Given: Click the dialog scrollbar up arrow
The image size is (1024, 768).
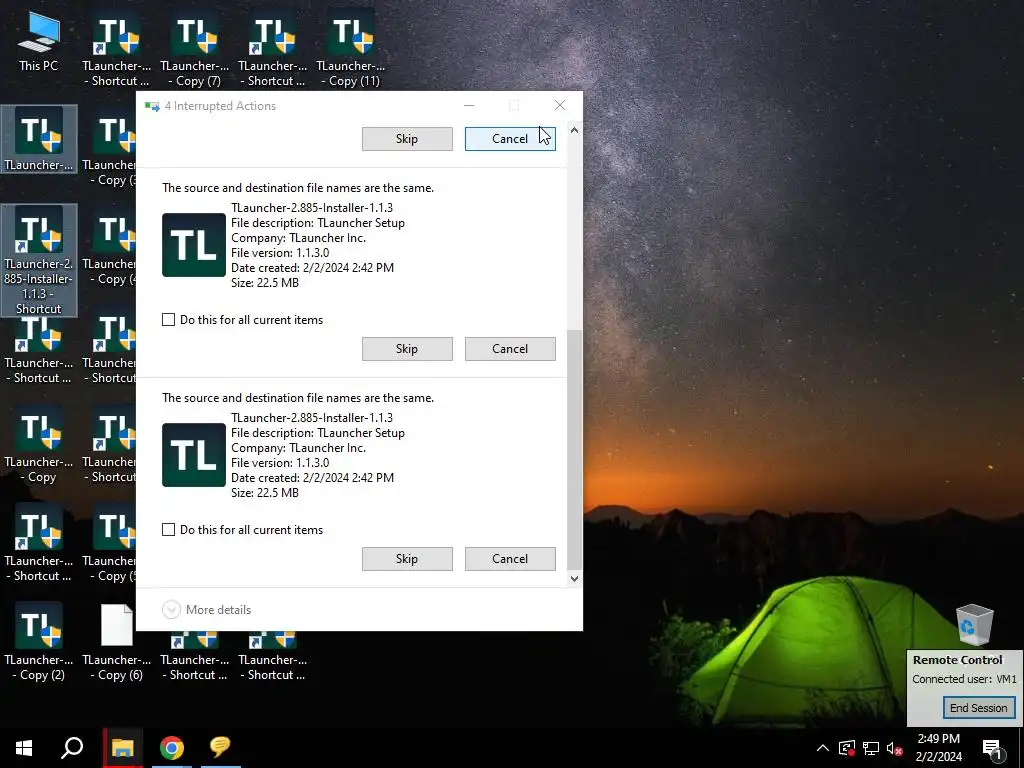Looking at the screenshot, I should coord(574,130).
